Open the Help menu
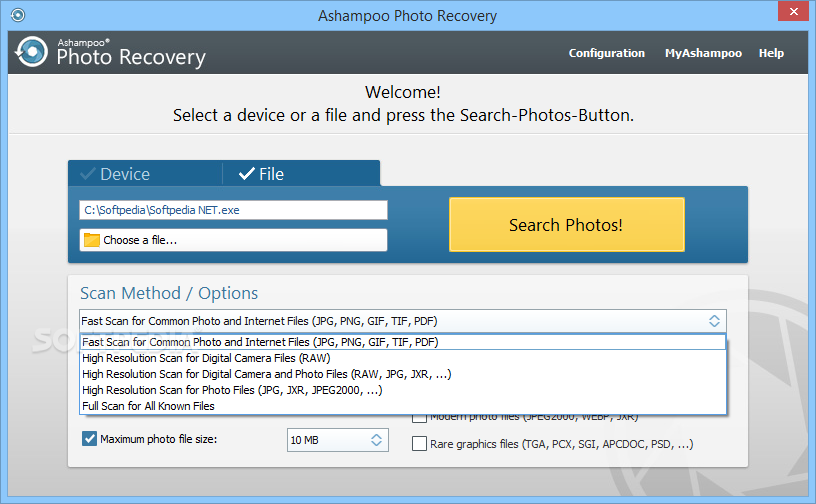816x504 pixels. [x=771, y=53]
